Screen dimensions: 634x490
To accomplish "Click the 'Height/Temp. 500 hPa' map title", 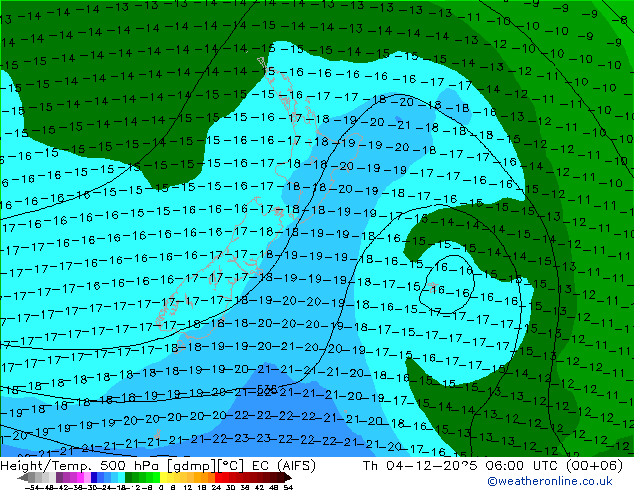I will click(82, 466).
